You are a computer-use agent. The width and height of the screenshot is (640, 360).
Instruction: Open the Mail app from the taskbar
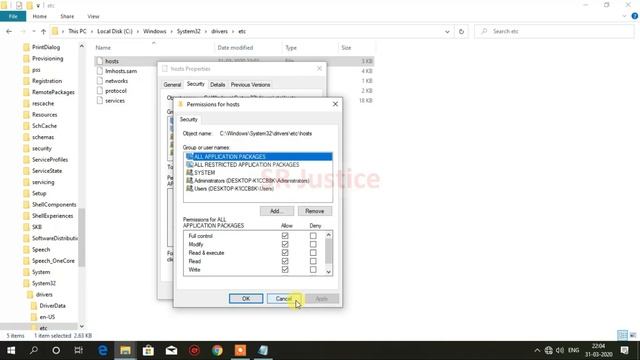pos(171,350)
